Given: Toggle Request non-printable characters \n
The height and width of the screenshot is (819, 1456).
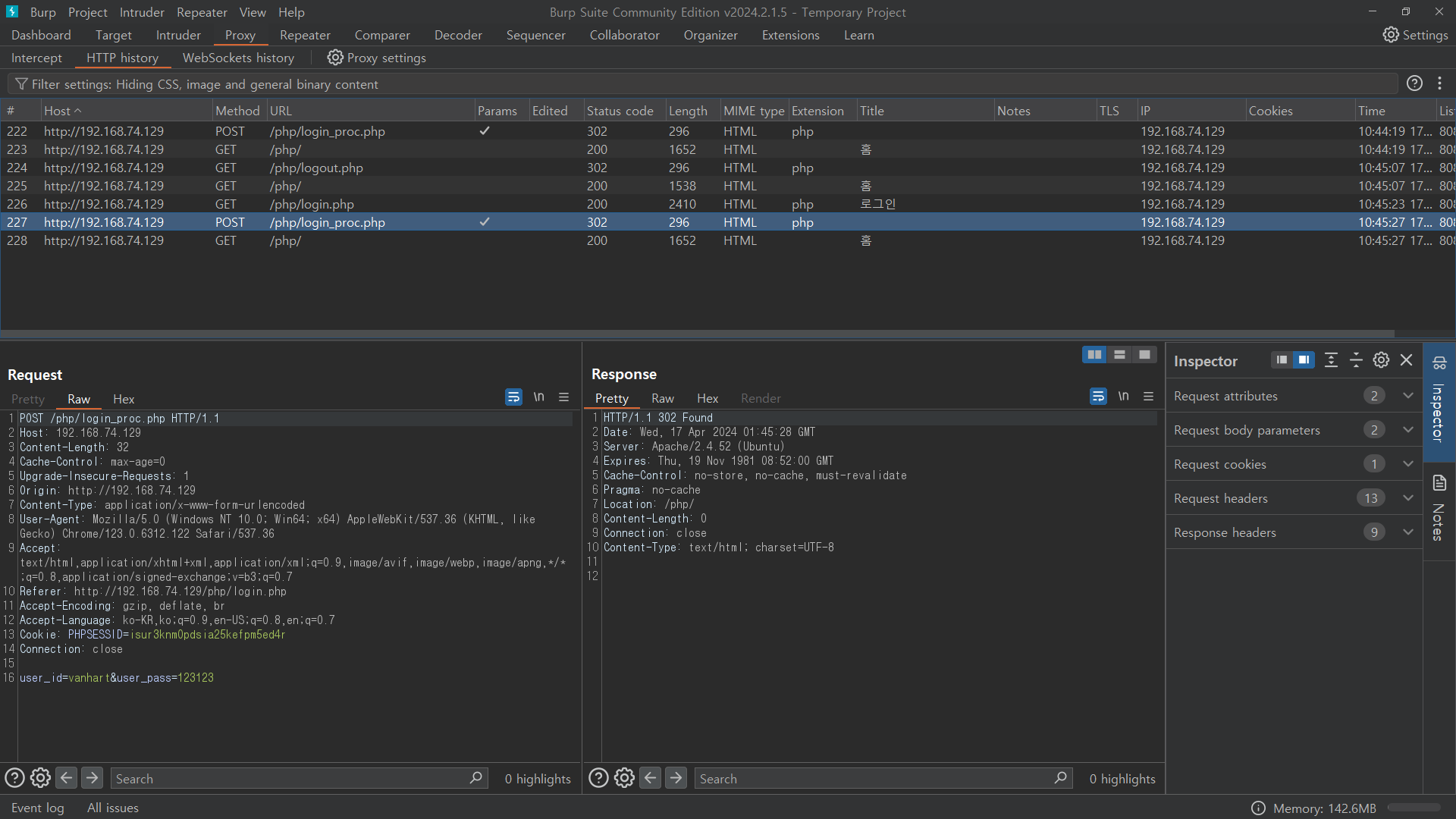Looking at the screenshot, I should [538, 397].
